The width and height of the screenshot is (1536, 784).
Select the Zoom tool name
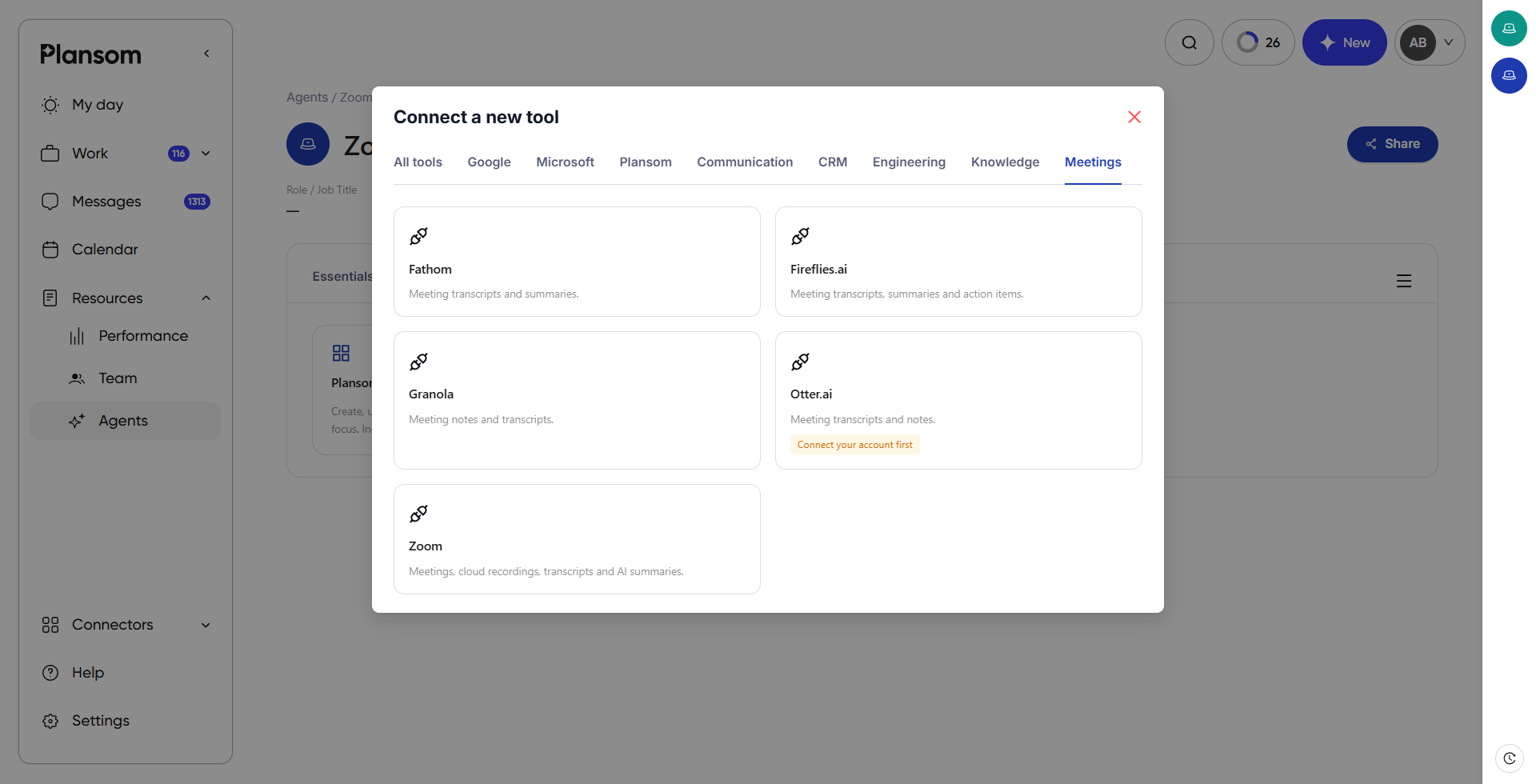(426, 546)
